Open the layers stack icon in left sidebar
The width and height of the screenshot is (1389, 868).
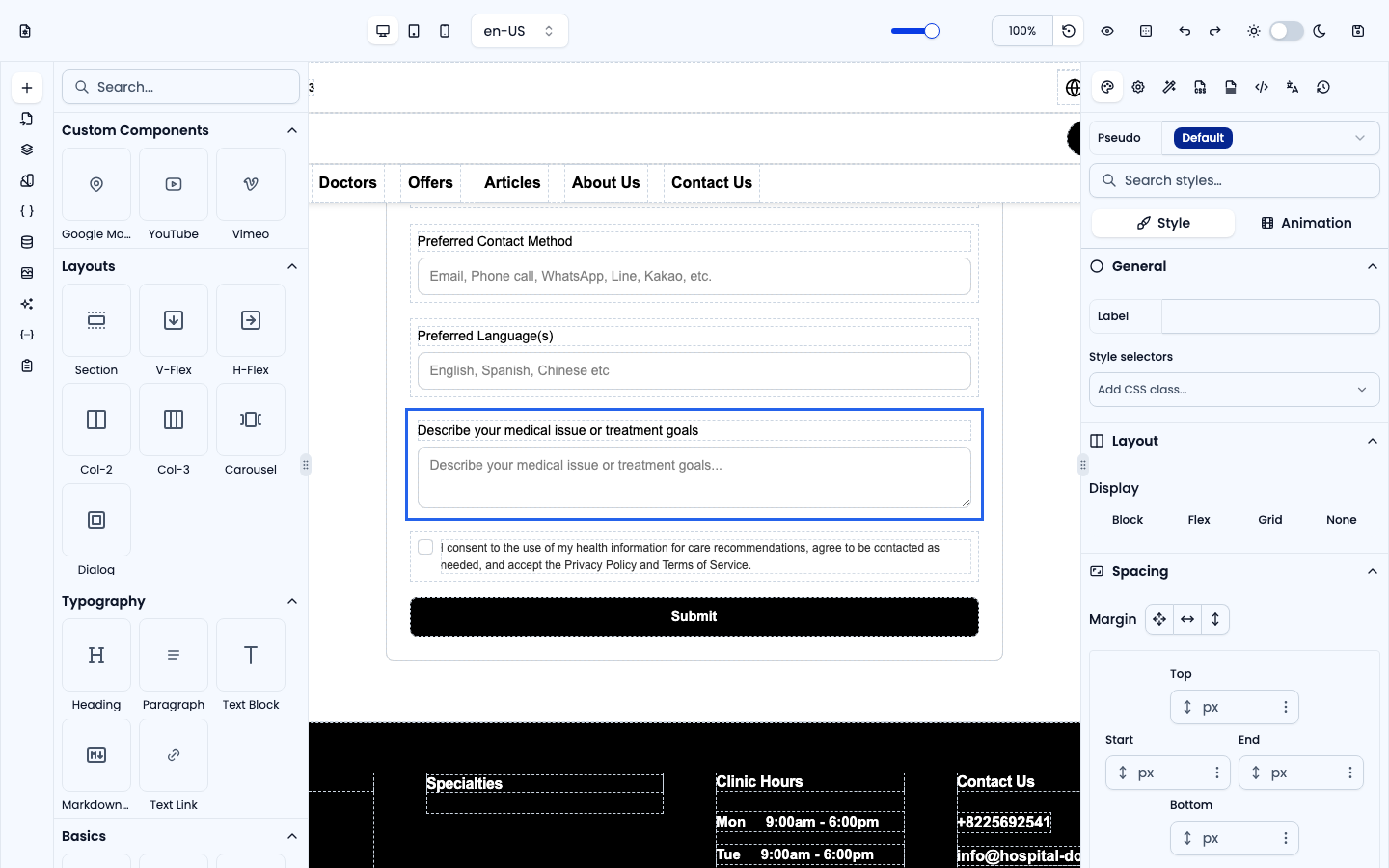(27, 149)
